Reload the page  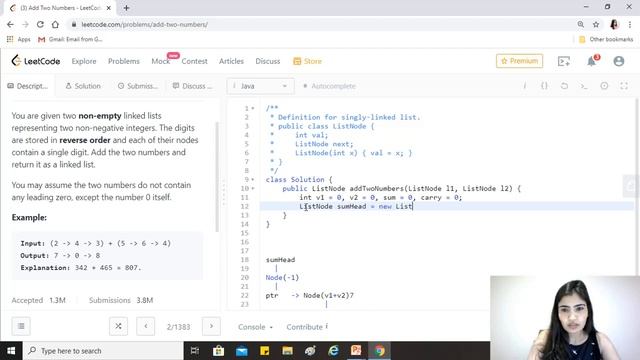coord(40,24)
